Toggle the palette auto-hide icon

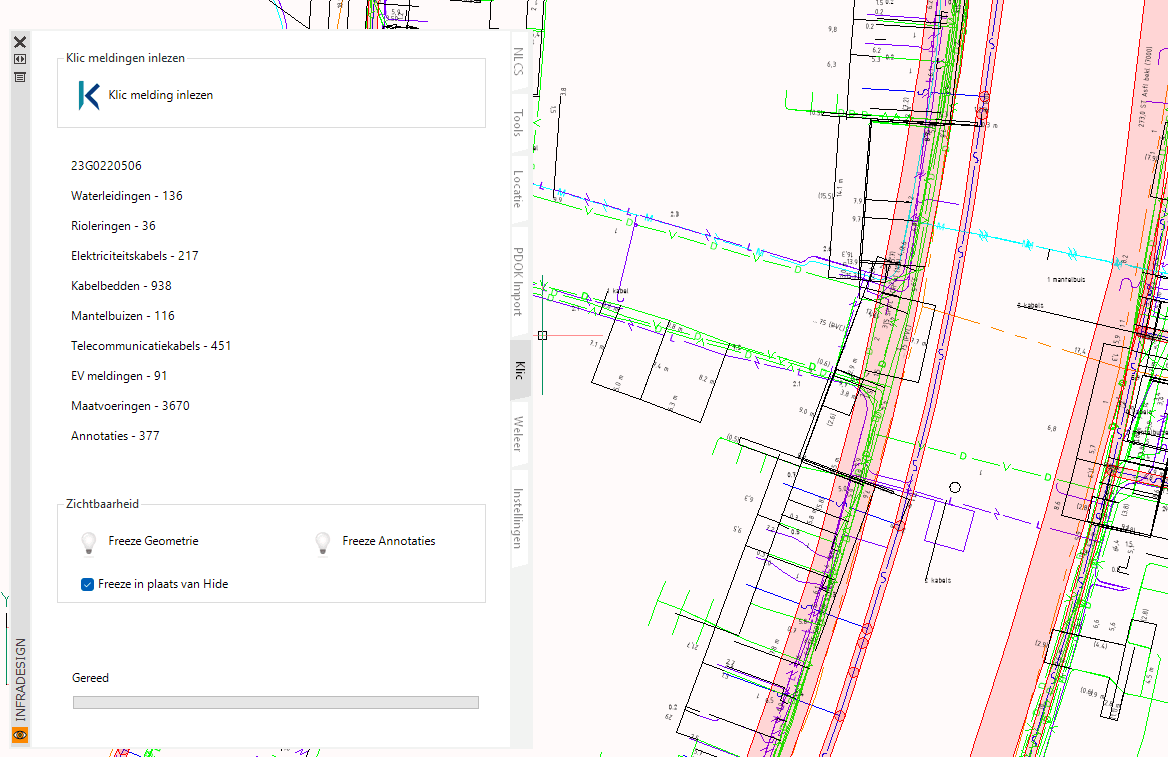click(x=19, y=59)
